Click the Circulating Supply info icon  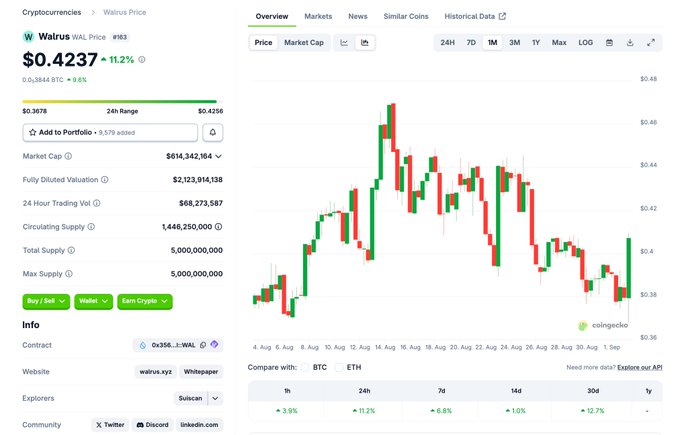click(91, 226)
